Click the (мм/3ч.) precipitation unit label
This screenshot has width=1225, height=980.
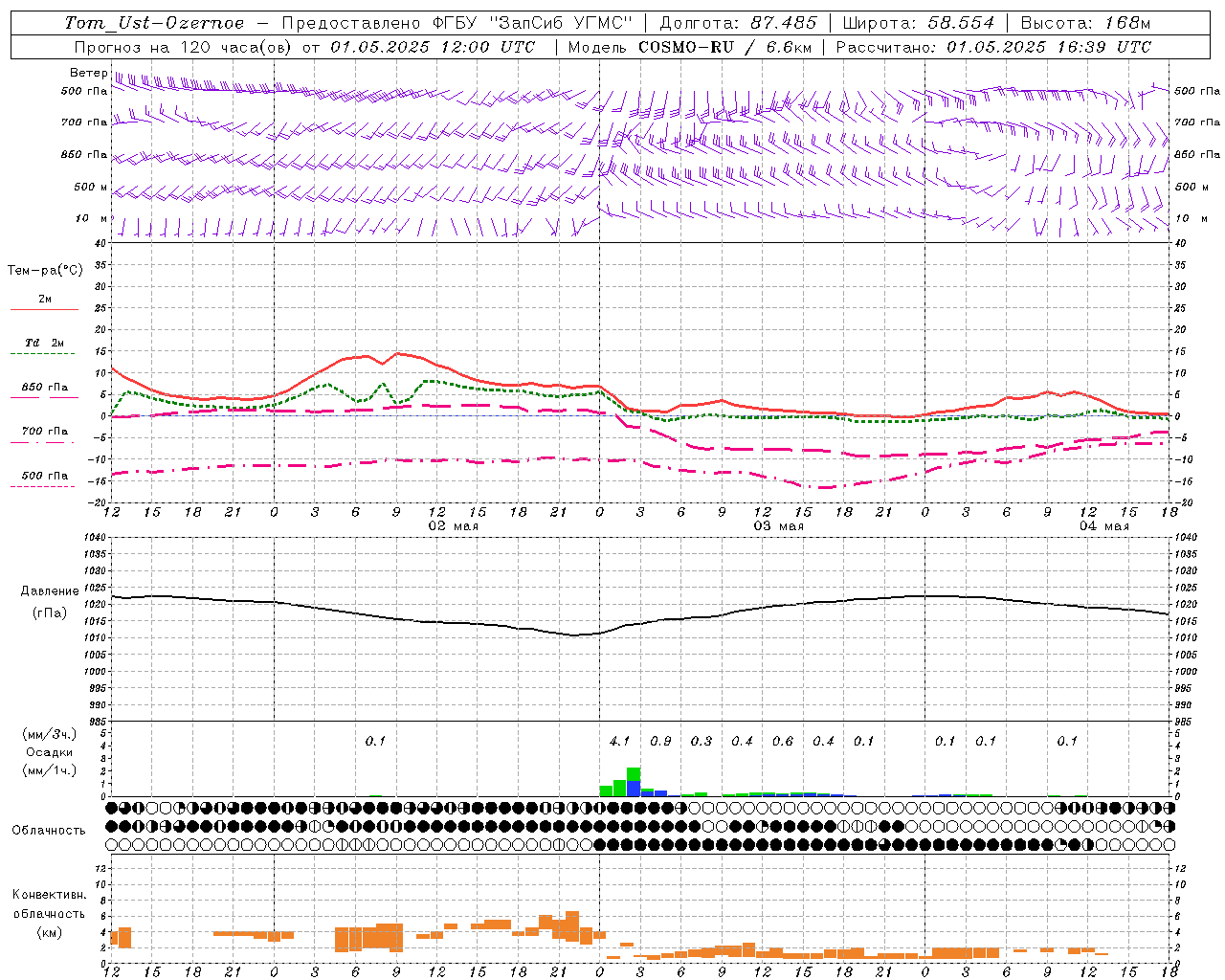pyautogui.click(x=50, y=734)
